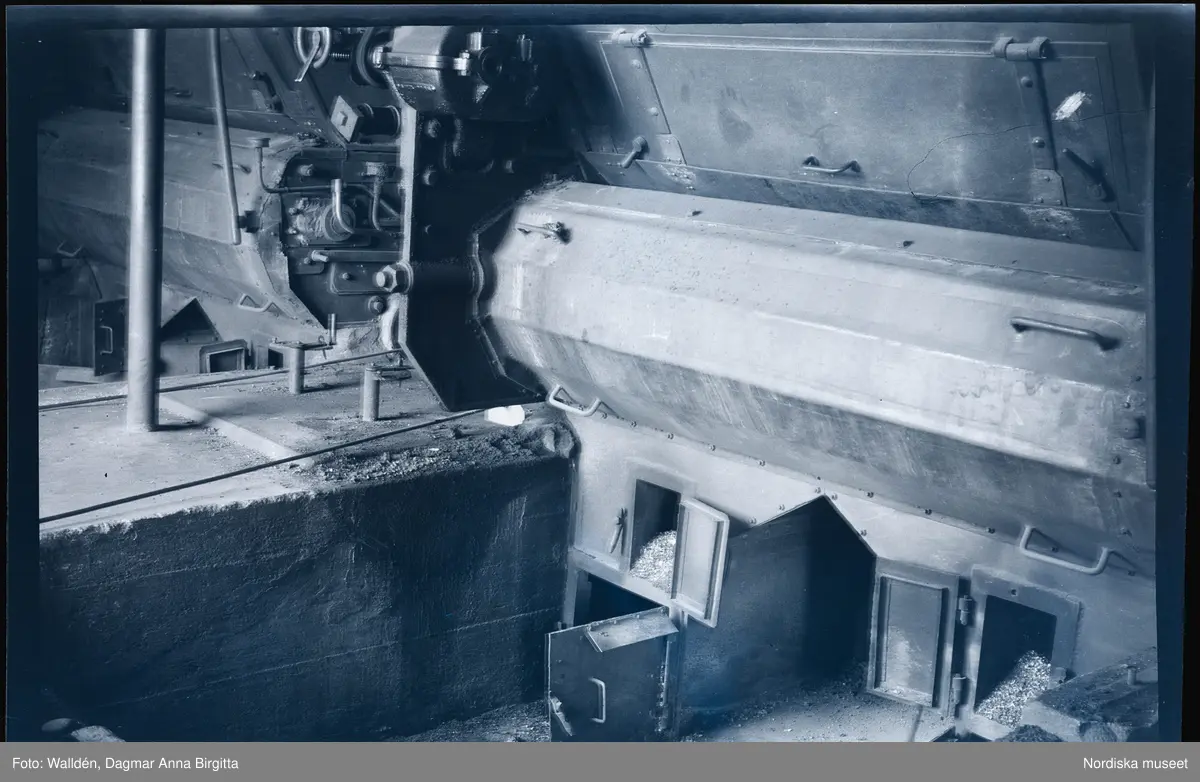1200x782 pixels.
Task: Click the closed hatch door left of right opening
Action: pos(910,640)
